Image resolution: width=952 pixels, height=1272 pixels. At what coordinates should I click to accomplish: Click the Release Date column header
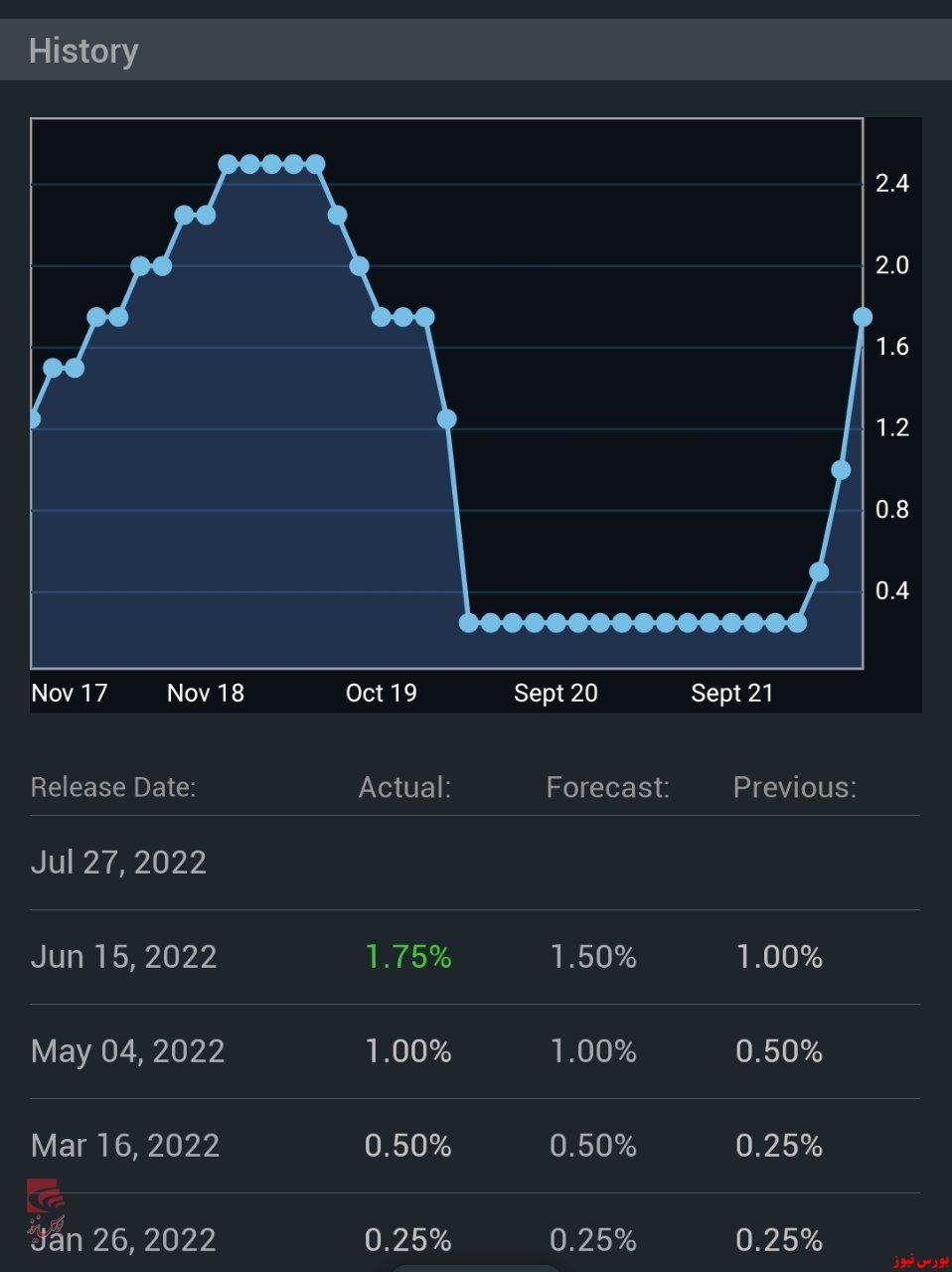pyautogui.click(x=113, y=787)
